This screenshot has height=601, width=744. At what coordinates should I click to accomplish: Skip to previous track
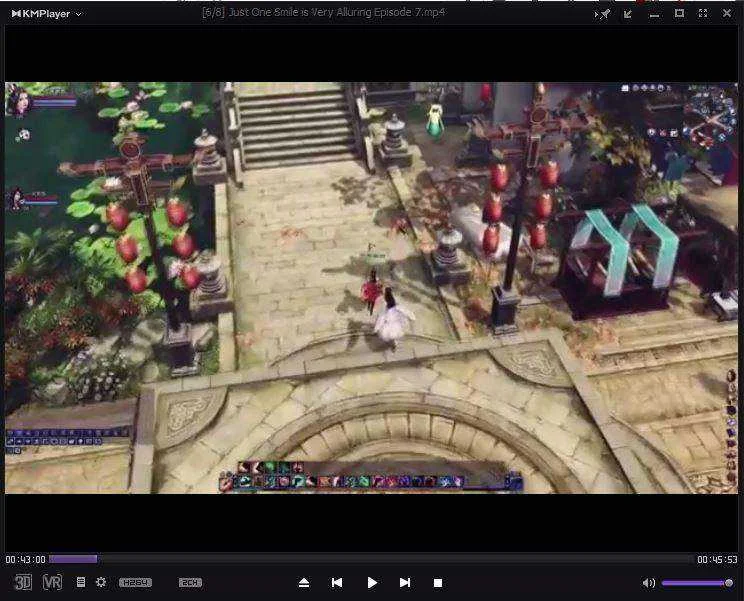pos(337,583)
